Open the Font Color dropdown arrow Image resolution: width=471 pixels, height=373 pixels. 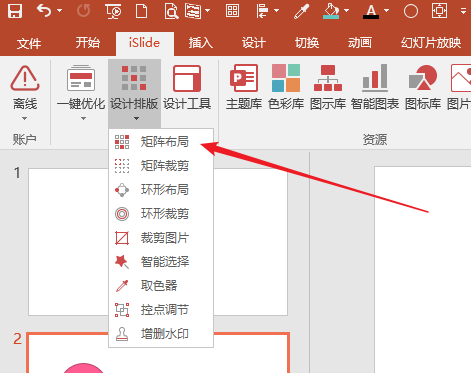(386, 11)
